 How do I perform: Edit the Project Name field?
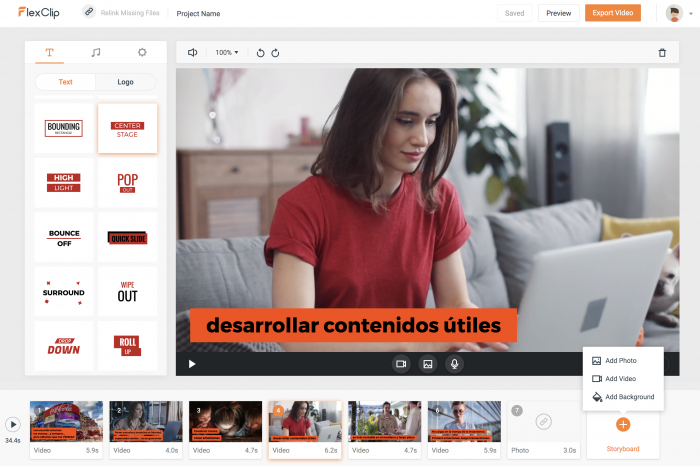click(x=198, y=13)
